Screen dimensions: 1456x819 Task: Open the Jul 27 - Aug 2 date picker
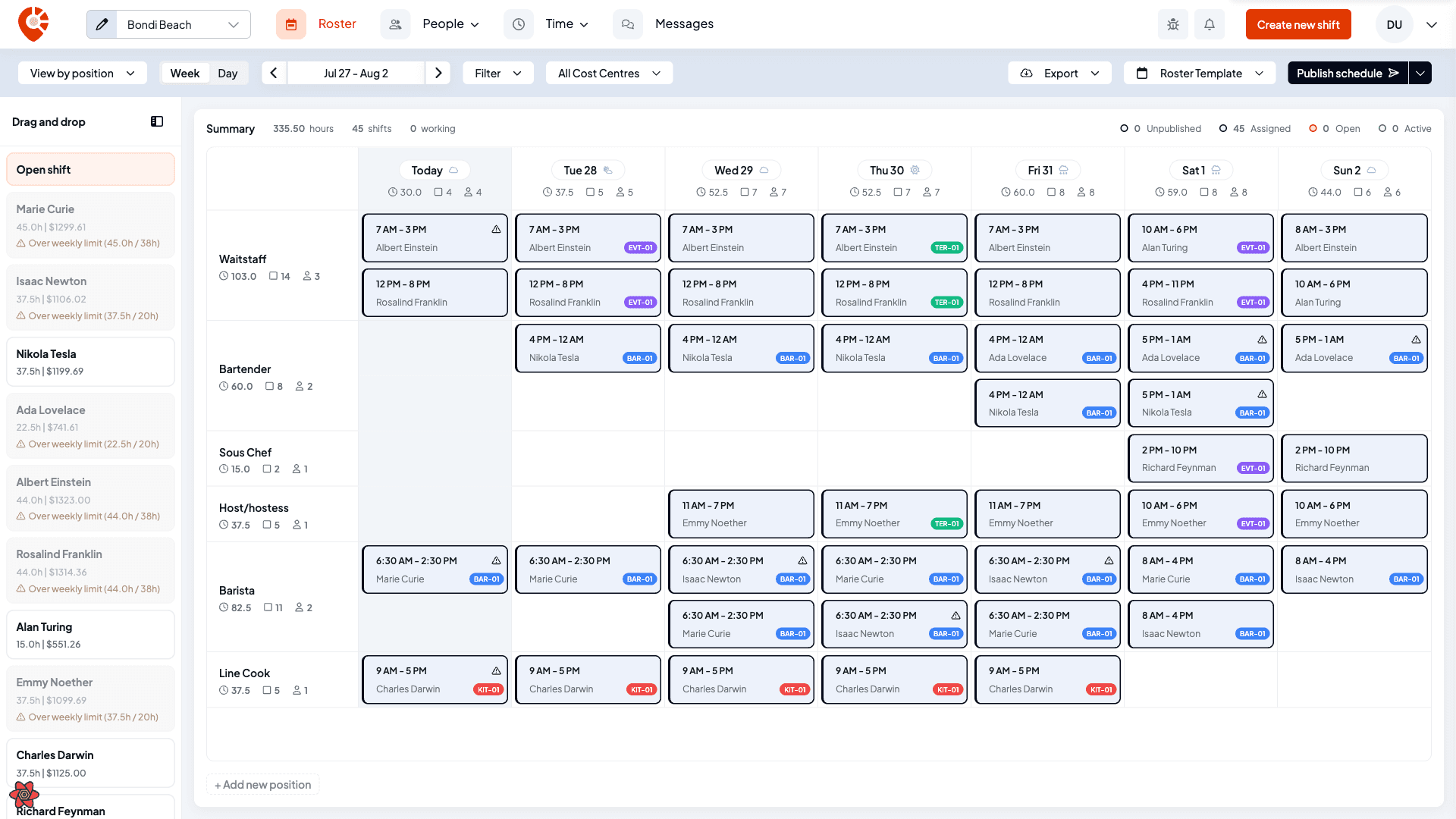pos(356,73)
